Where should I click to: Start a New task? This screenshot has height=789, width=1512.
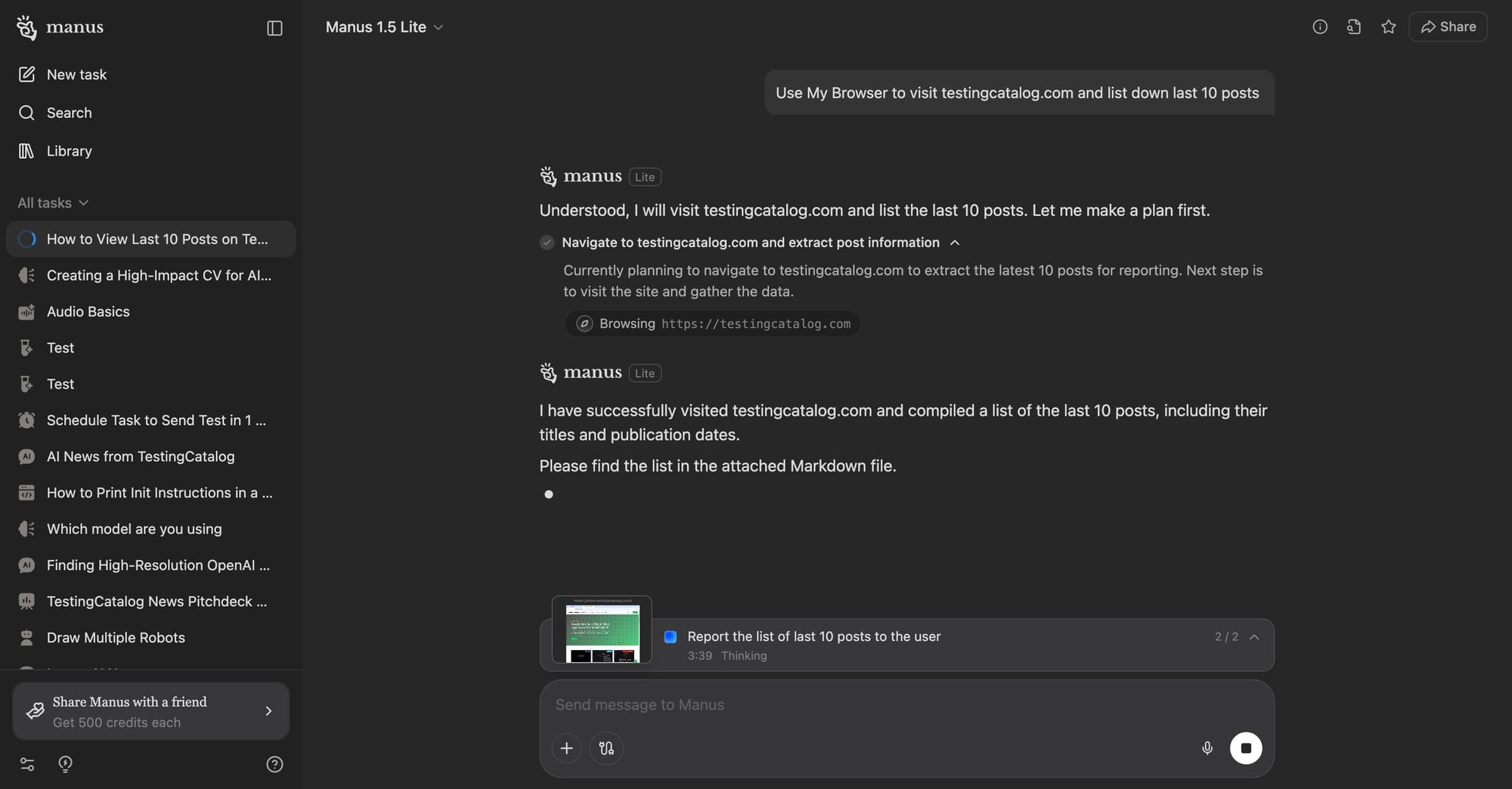coord(76,75)
